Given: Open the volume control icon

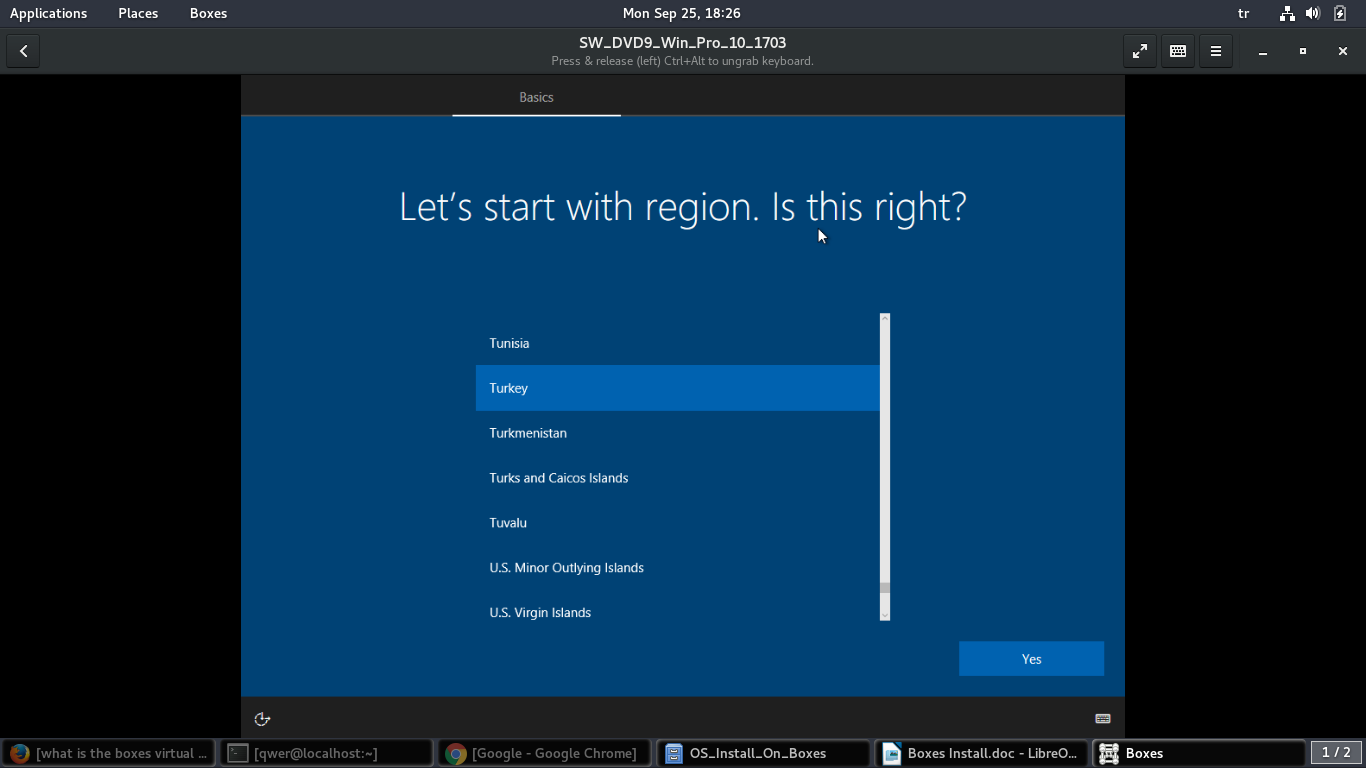Looking at the screenshot, I should coord(1313,13).
